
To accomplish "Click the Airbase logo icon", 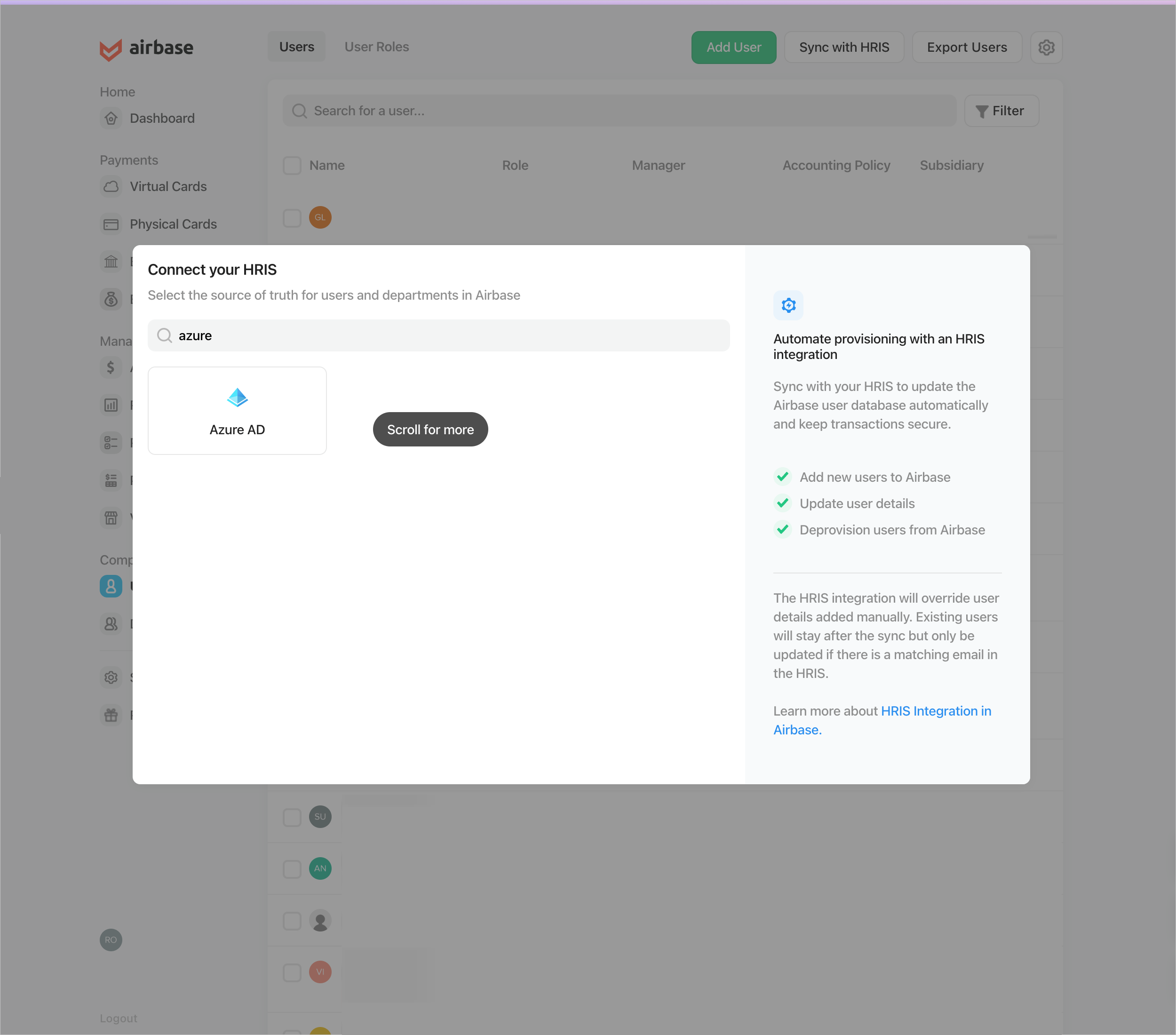I will point(110,47).
